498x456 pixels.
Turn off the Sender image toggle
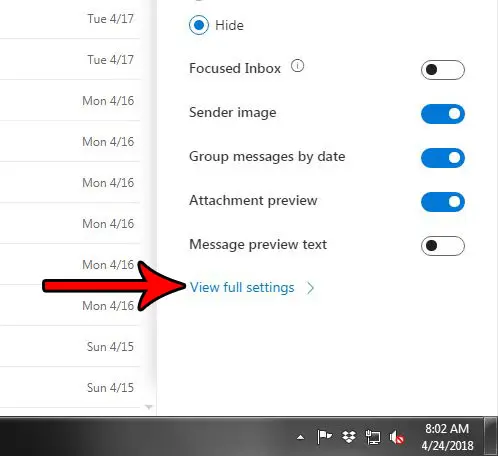point(443,114)
